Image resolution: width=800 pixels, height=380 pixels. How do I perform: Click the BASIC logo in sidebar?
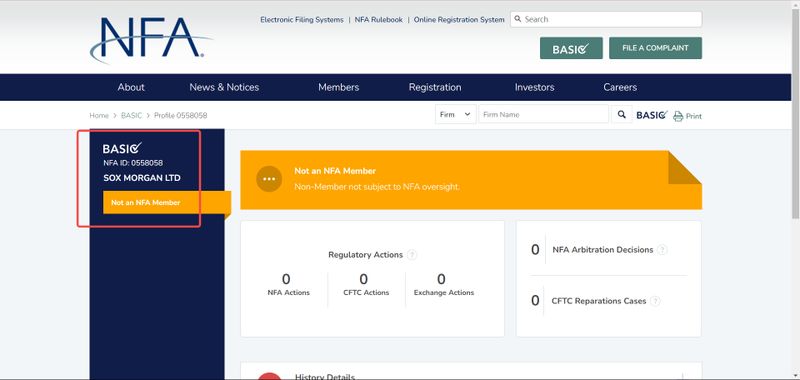pyautogui.click(x=122, y=148)
